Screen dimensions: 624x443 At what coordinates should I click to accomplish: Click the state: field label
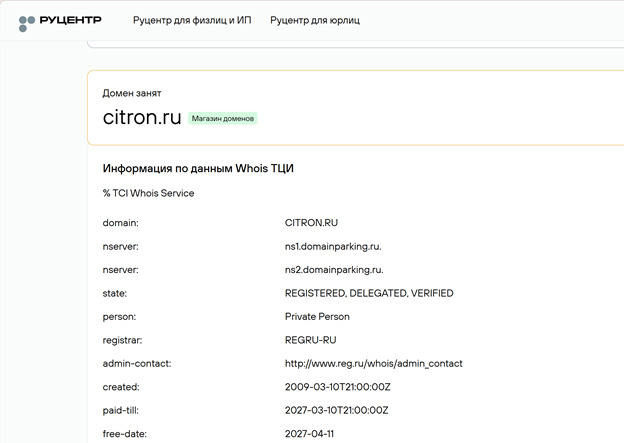coord(115,293)
